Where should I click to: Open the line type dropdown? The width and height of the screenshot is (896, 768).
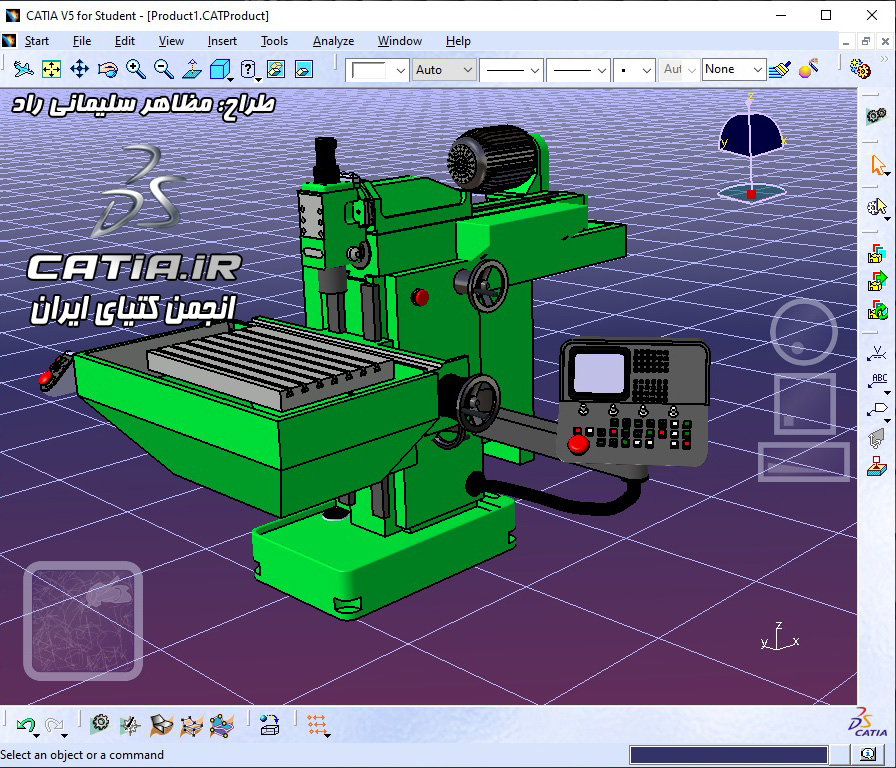coord(578,70)
